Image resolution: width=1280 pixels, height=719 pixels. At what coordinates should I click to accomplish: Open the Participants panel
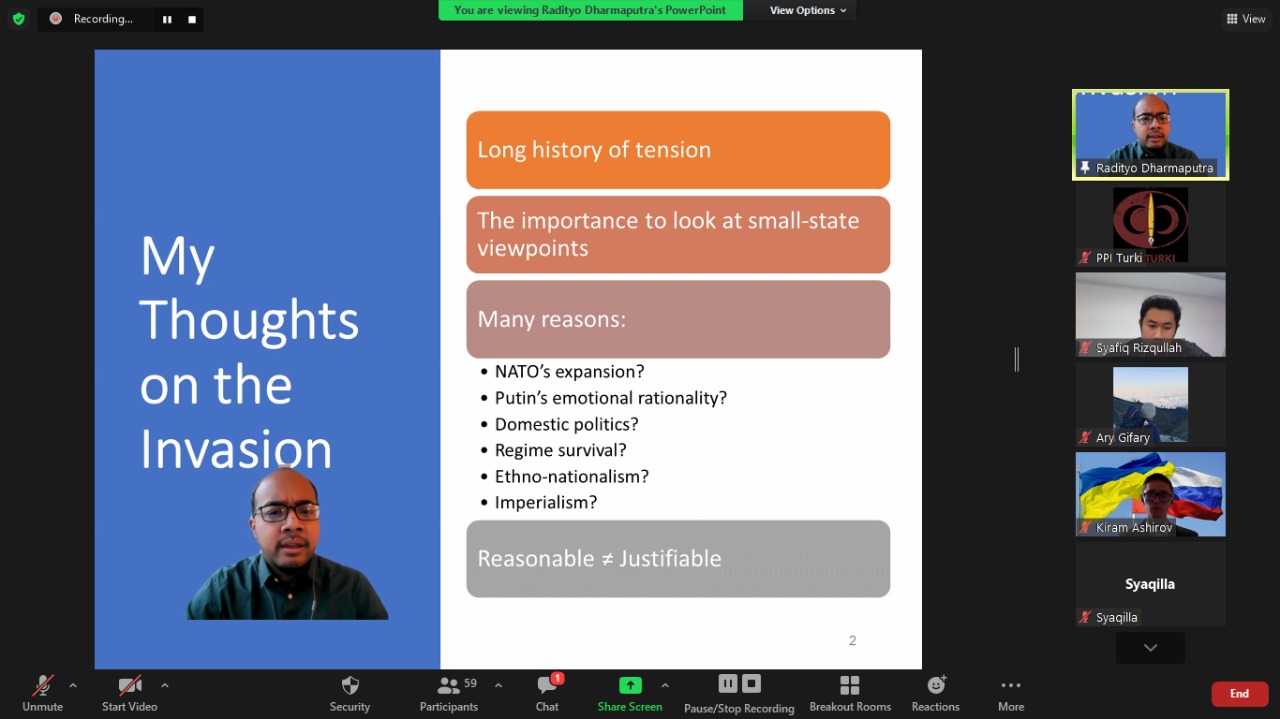(x=449, y=693)
